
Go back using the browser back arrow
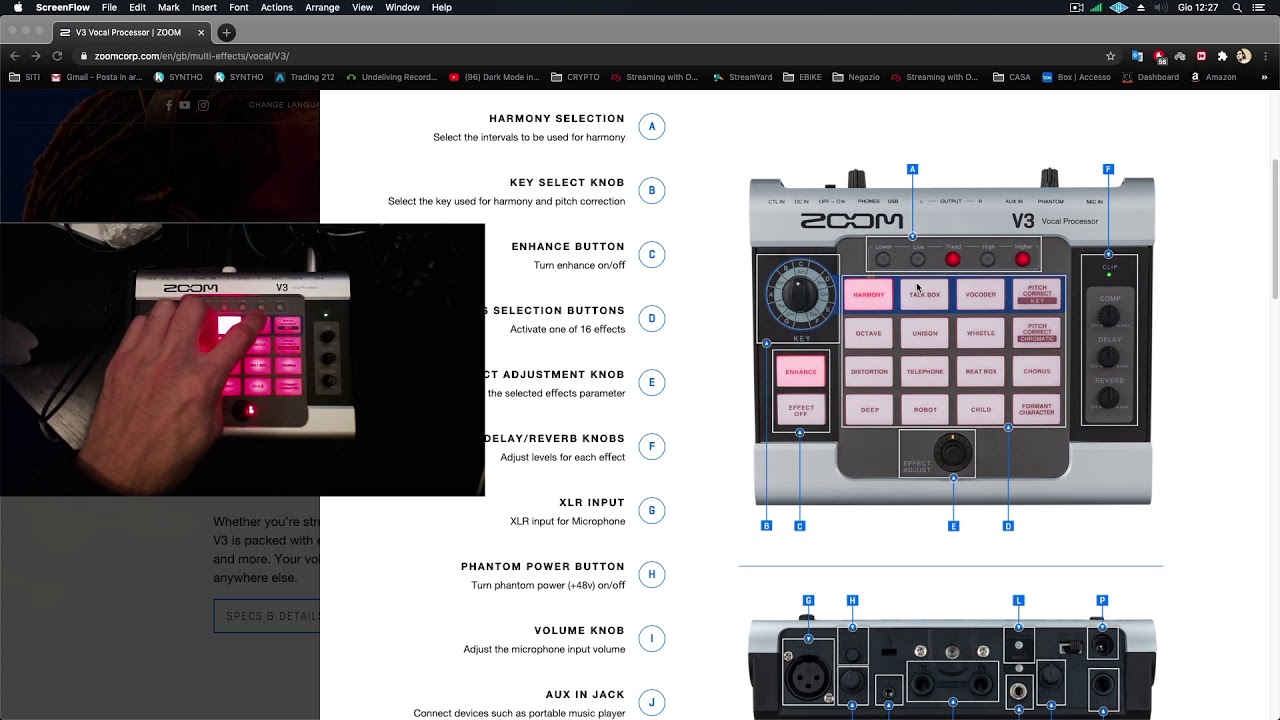pos(14,56)
